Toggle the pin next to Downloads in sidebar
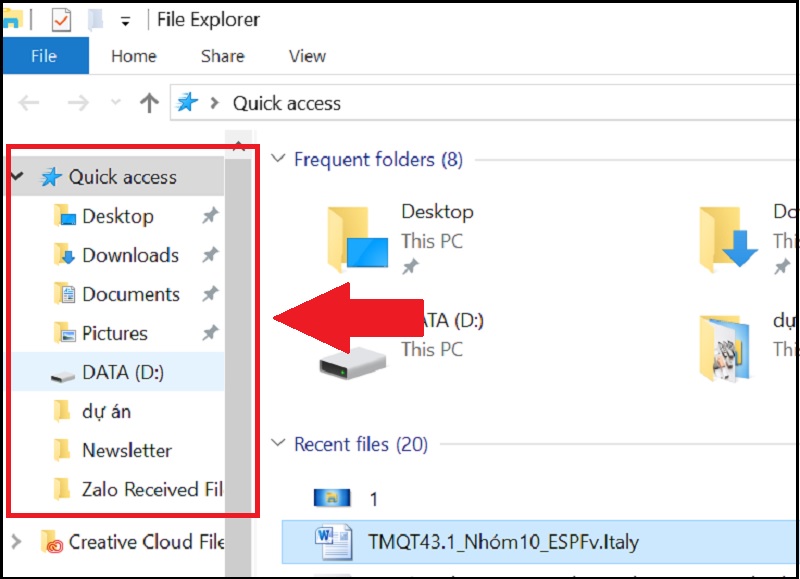 tap(210, 255)
